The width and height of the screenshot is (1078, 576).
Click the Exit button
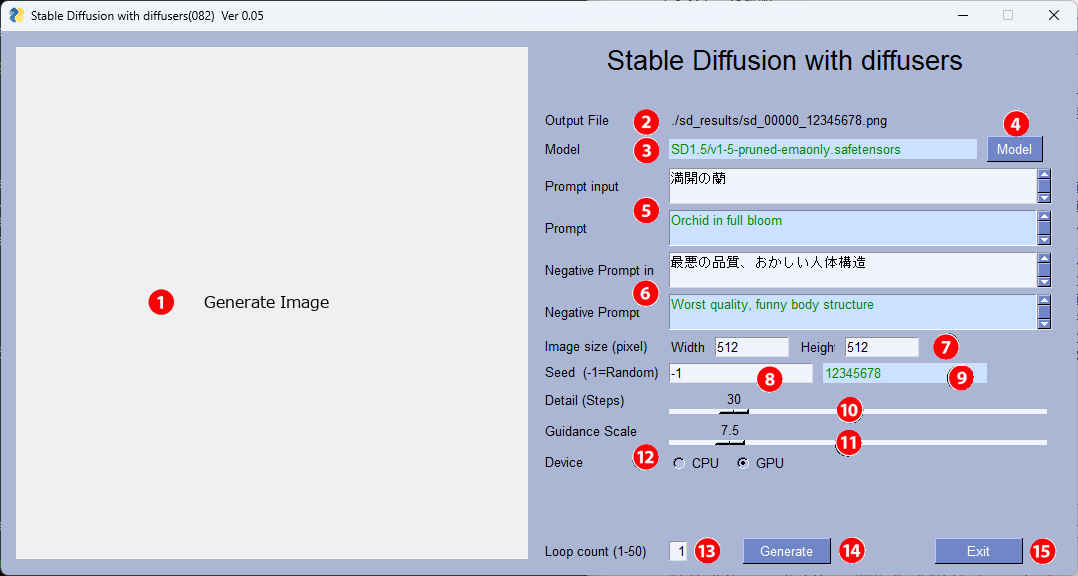(978, 551)
